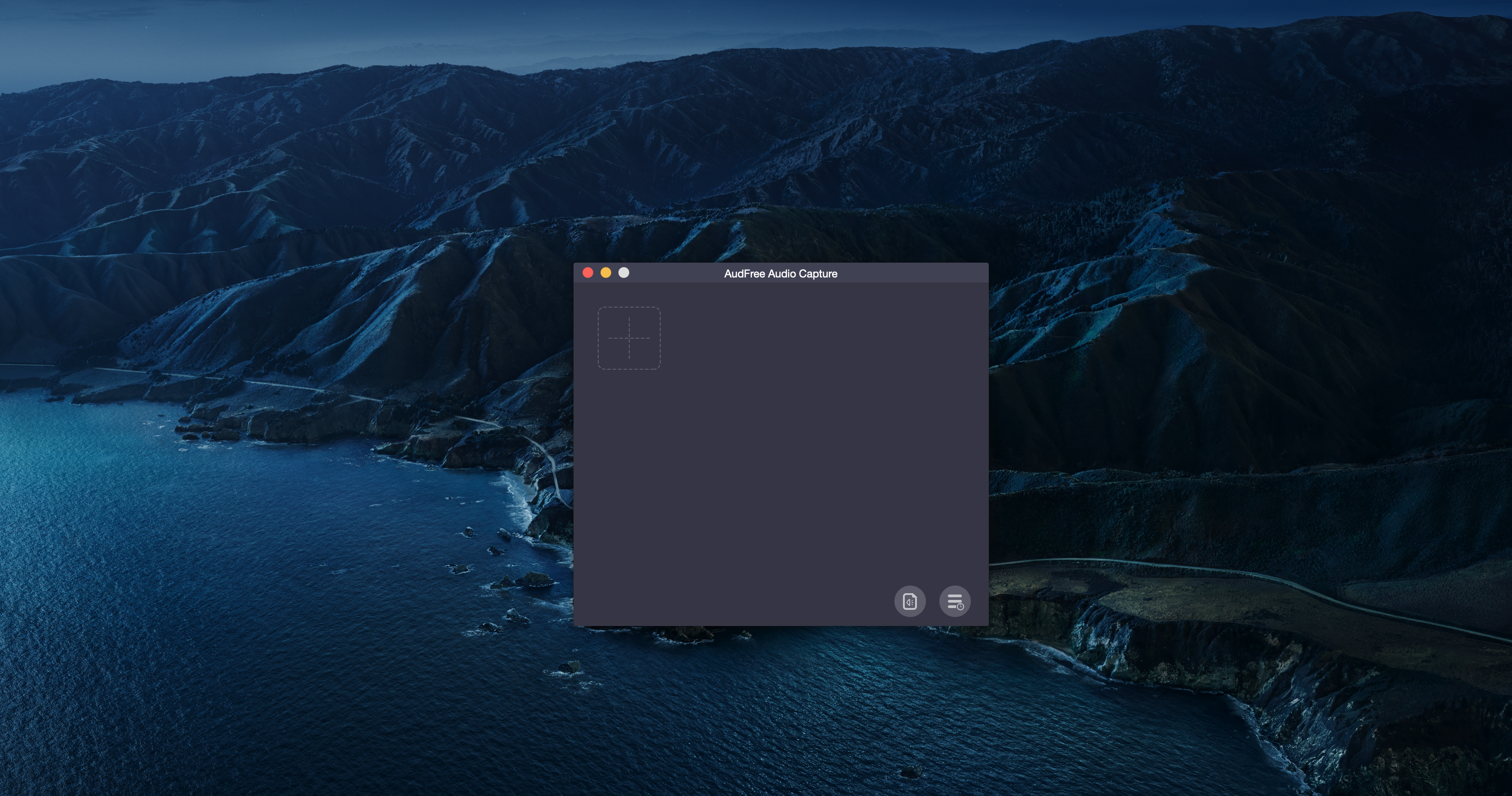
Task: Open the audio format settings icon
Action: pyautogui.click(x=909, y=601)
